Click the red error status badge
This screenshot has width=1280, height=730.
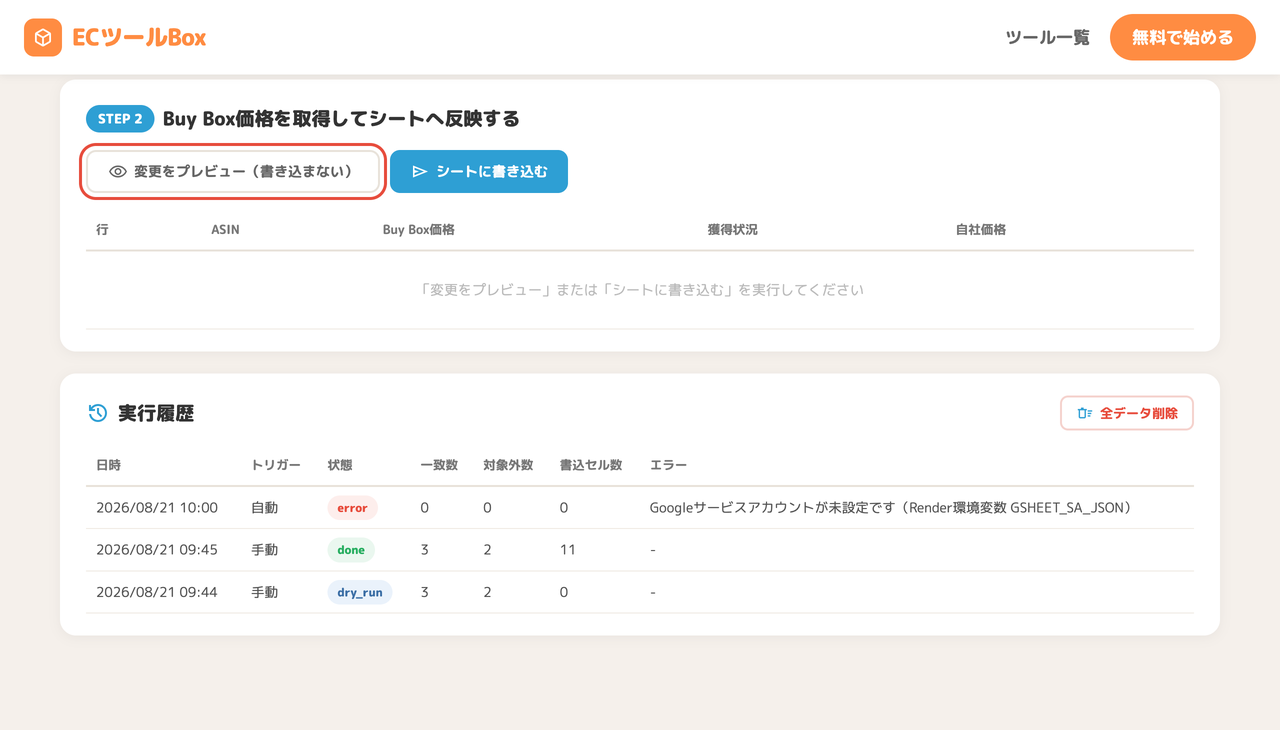(352, 508)
